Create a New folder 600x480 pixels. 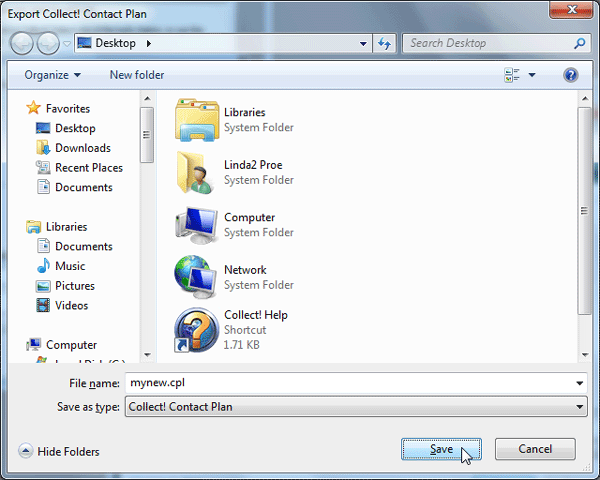click(137, 75)
